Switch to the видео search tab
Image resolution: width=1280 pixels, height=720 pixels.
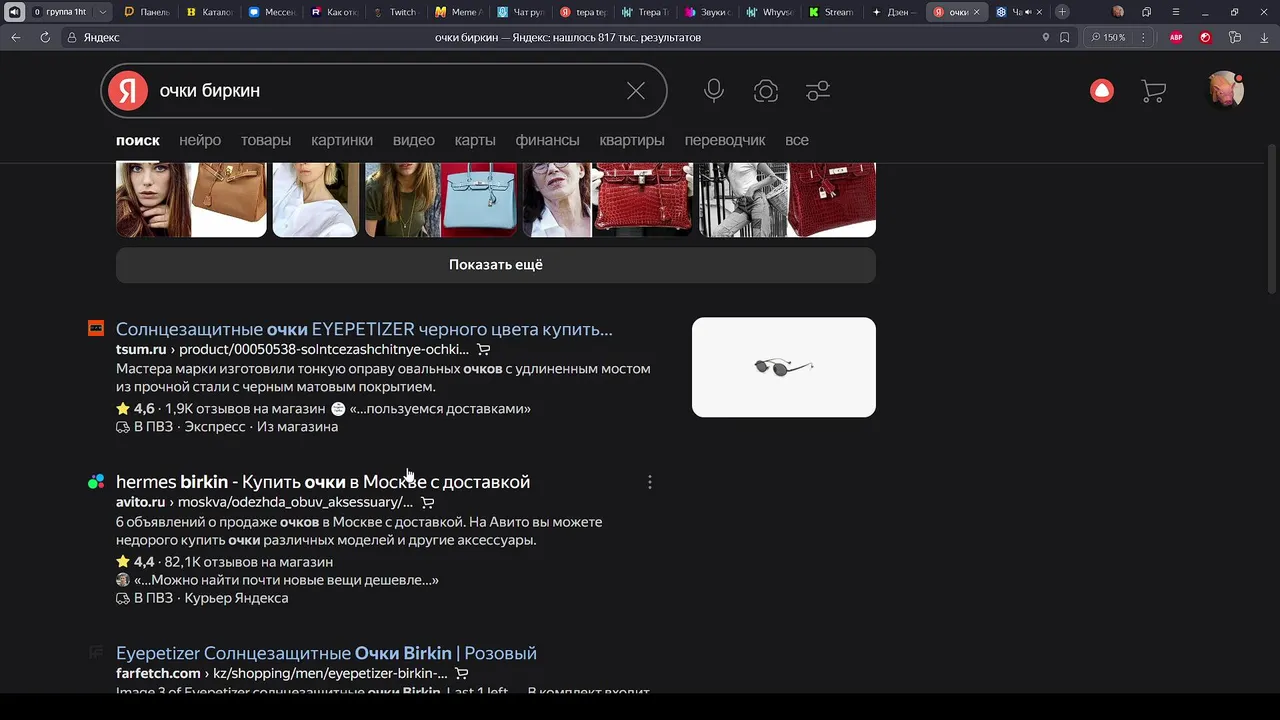pyautogui.click(x=414, y=140)
